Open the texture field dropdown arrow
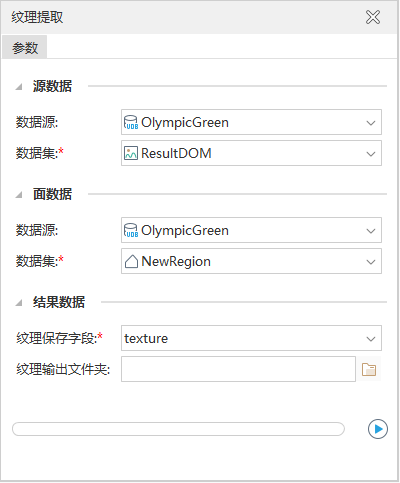Image resolution: width=400 pixels, height=483 pixels. point(371,339)
